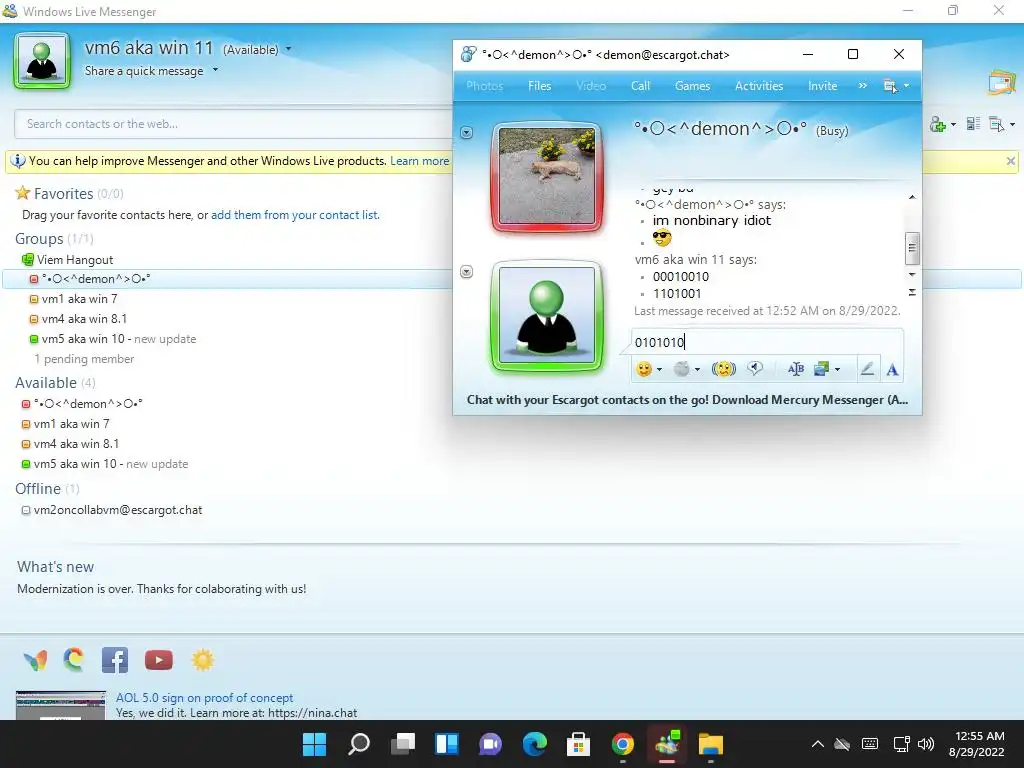This screenshot has width=1024, height=768.
Task: Expand more options chevron in chat toolbar
Action: pos(863,86)
